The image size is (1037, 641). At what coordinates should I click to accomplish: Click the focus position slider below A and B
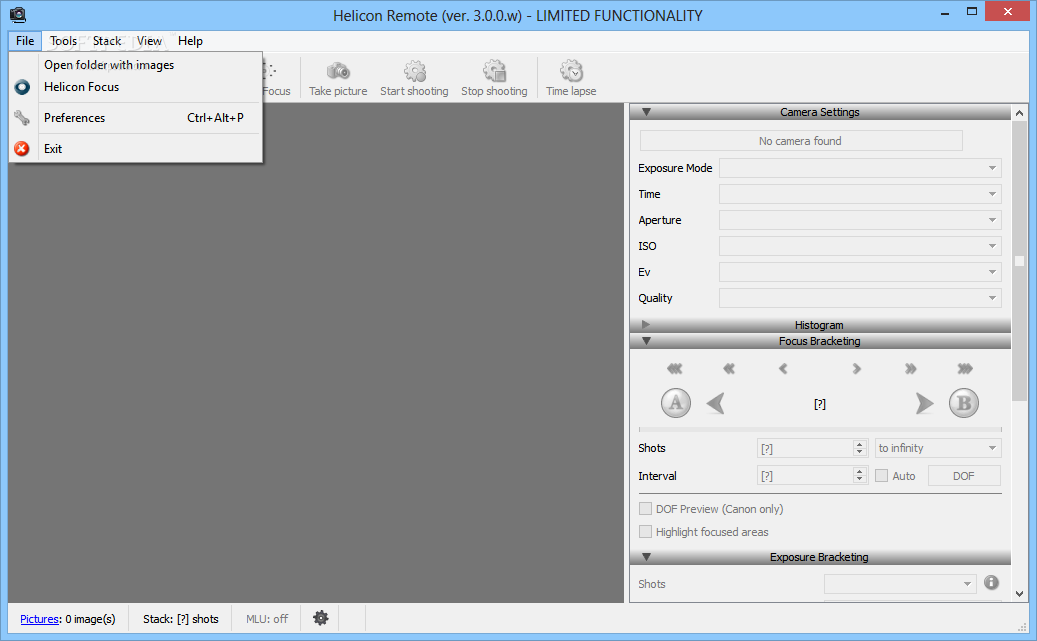pos(820,429)
